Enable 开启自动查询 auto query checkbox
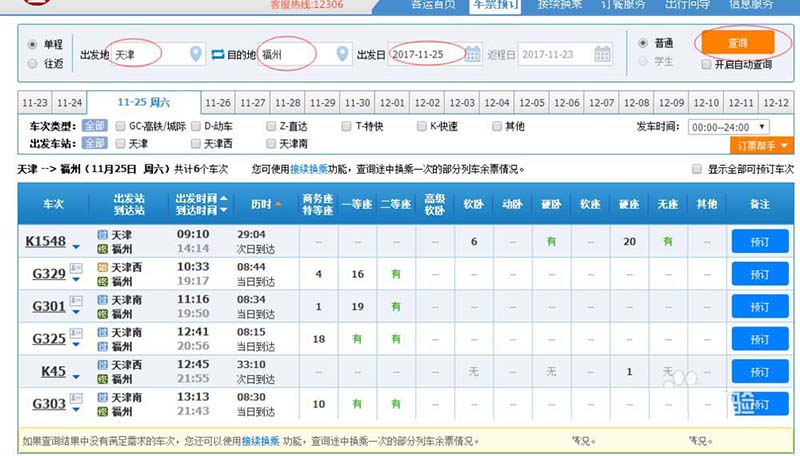Viewport: 800px width, 456px height. point(706,64)
